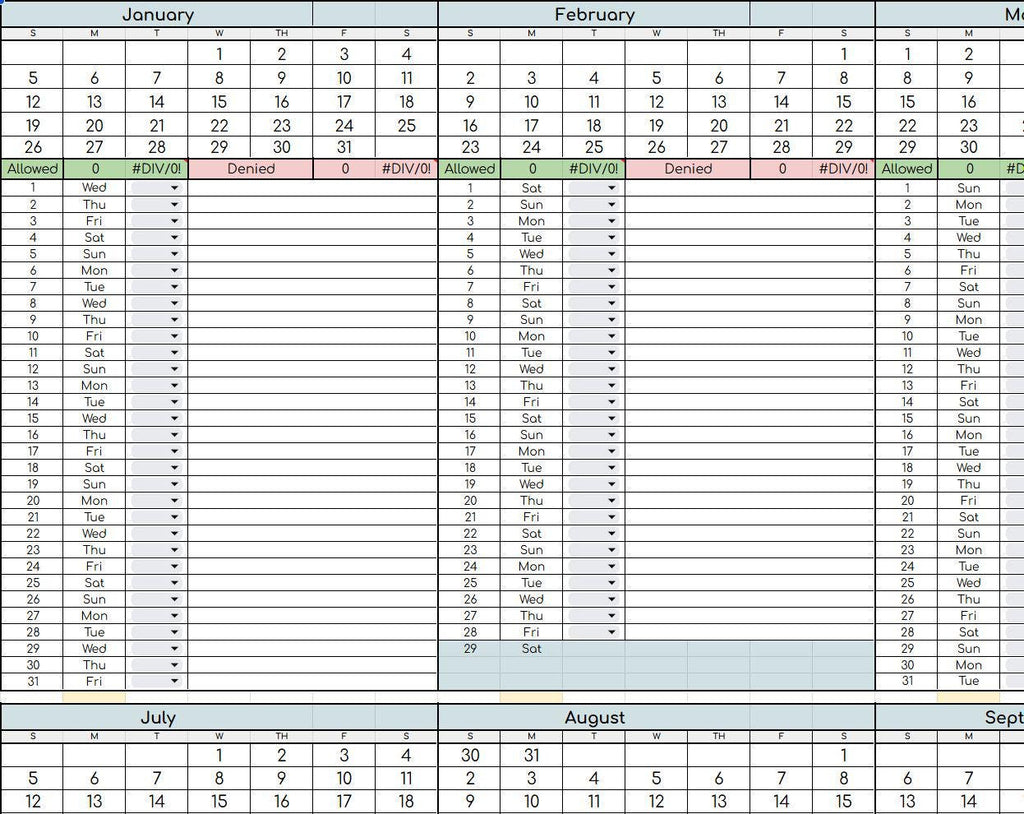Click the August month header
Image resolution: width=1024 pixels, height=814 pixels.
click(594, 717)
